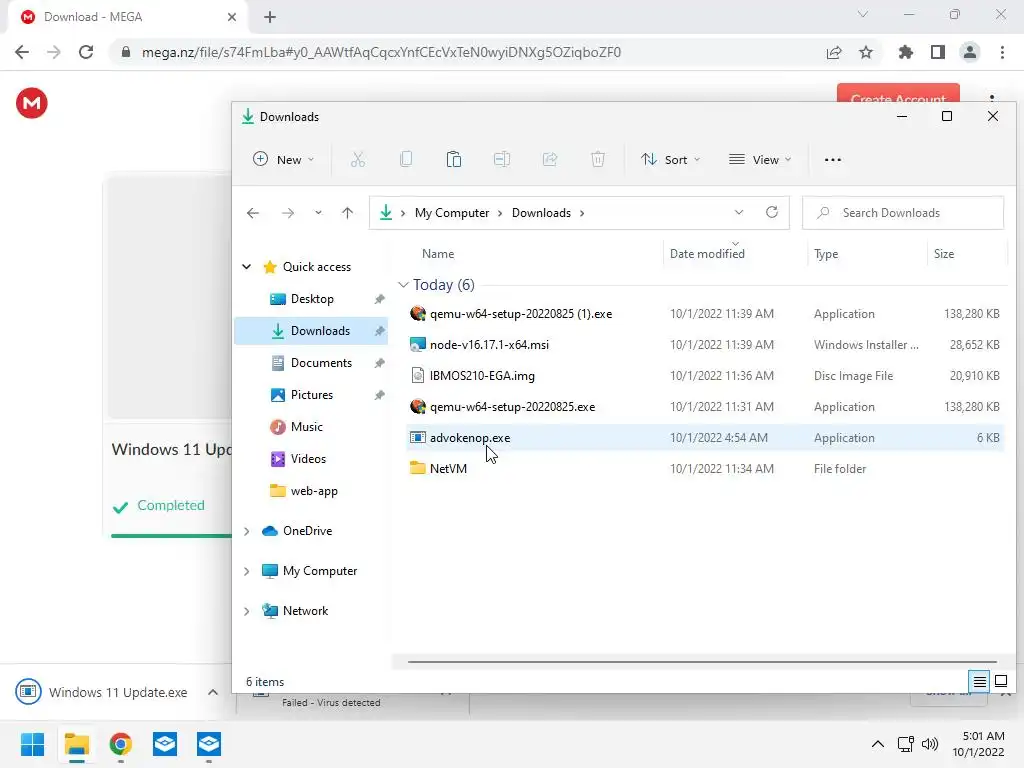This screenshot has height=768, width=1024.
Task: Click My Computer in the address breadcrumb
Action: pyautogui.click(x=452, y=213)
